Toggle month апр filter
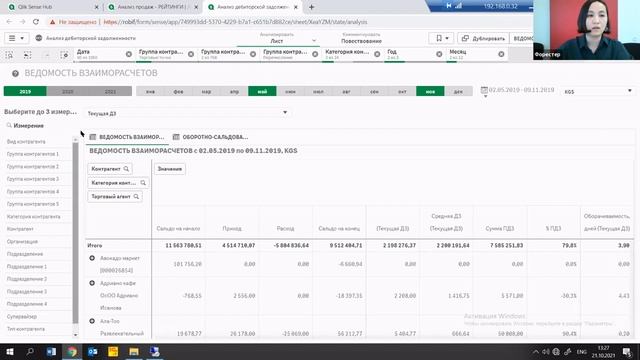 tap(234, 91)
